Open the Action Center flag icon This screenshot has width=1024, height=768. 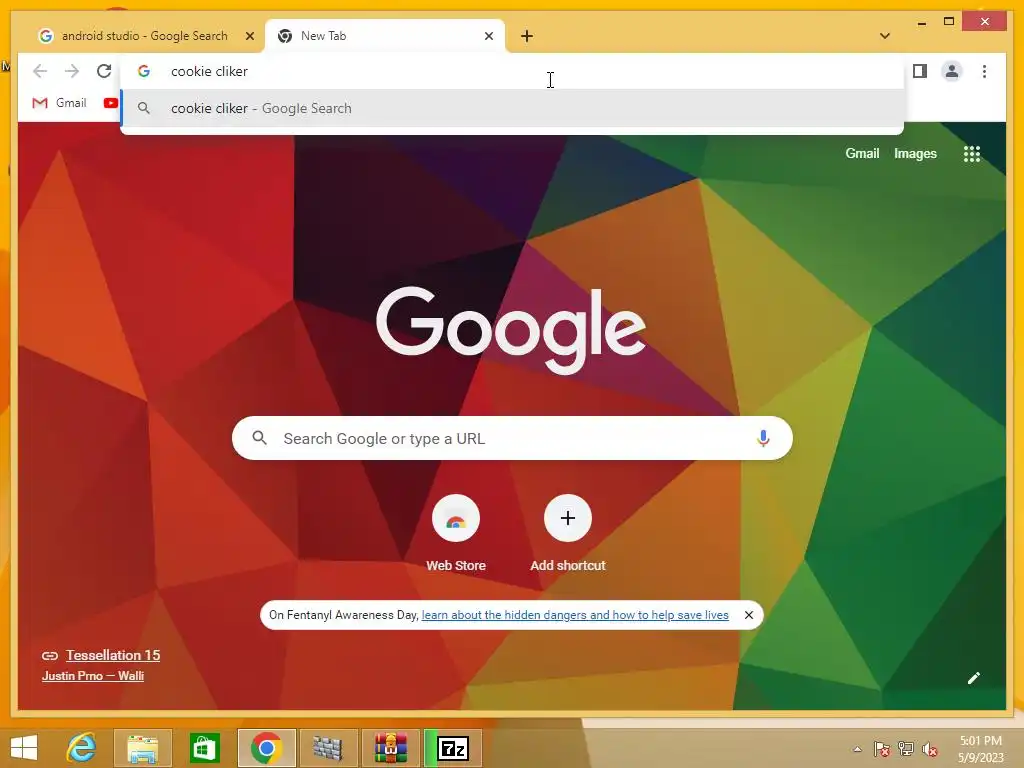click(x=881, y=749)
